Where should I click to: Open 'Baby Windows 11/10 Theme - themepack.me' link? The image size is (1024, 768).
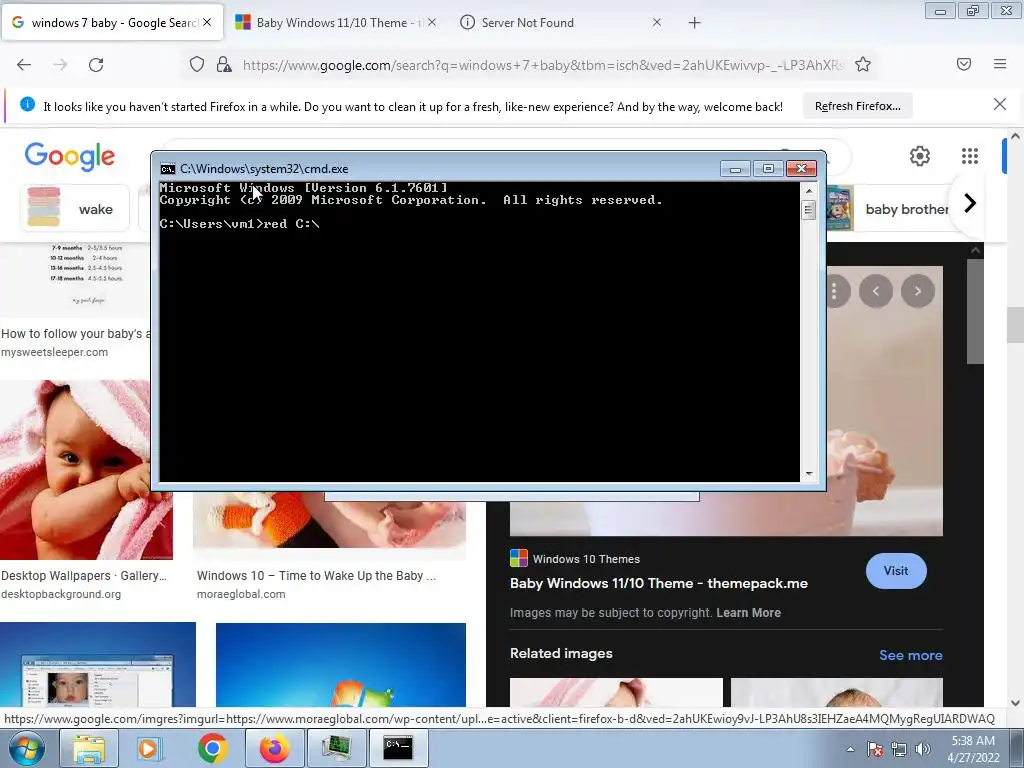(658, 583)
